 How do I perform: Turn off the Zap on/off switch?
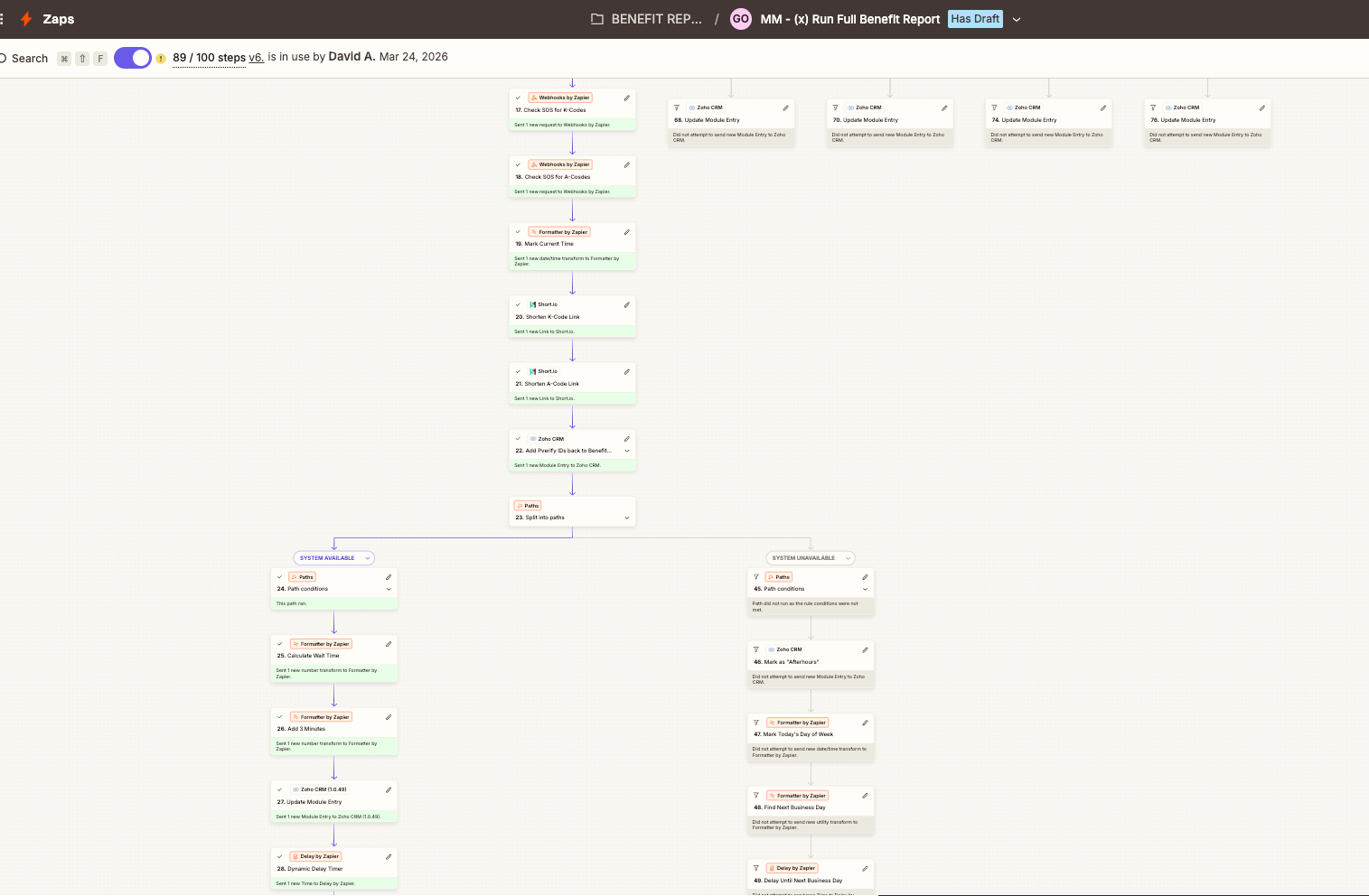pos(133,58)
